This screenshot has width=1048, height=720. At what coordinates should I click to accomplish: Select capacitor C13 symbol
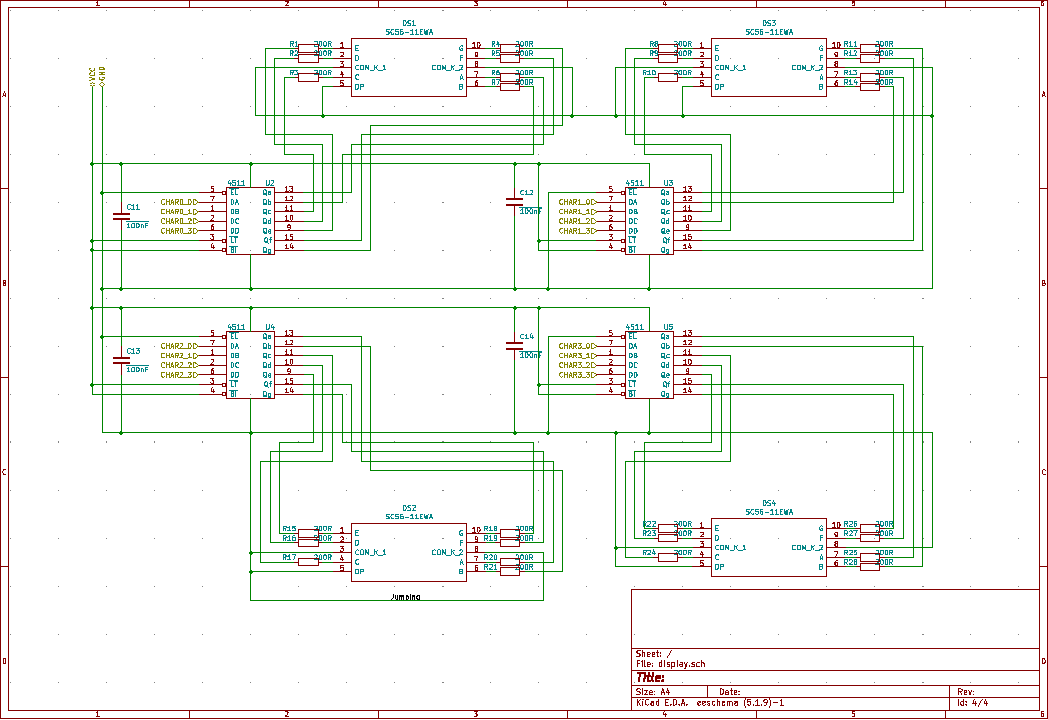click(x=122, y=360)
